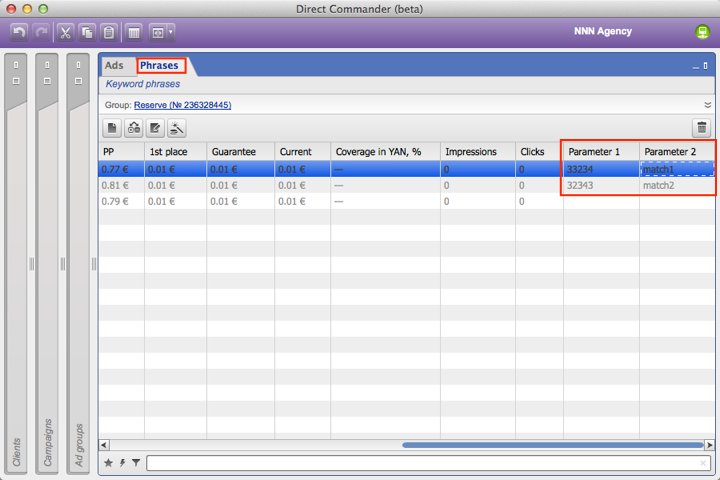
Task: Click the Clients panel square expand icon
Action: (x=16, y=81)
